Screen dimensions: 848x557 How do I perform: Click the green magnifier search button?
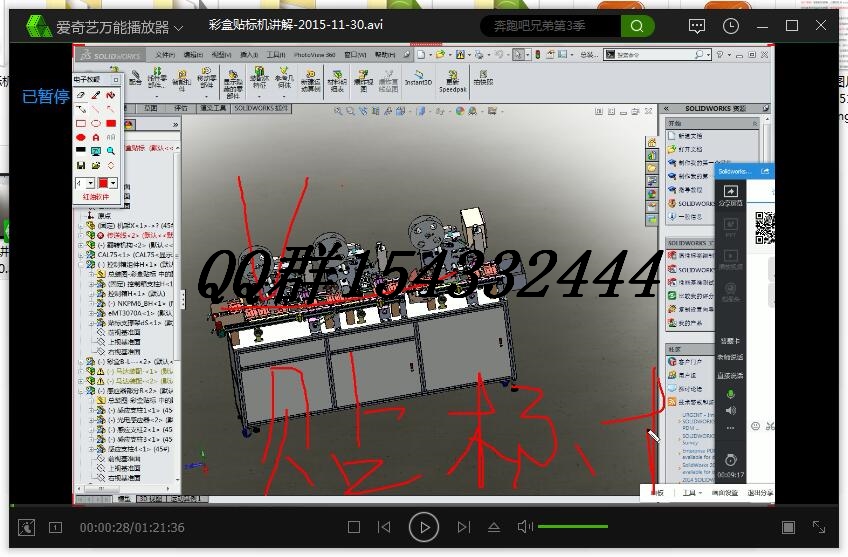(x=637, y=26)
